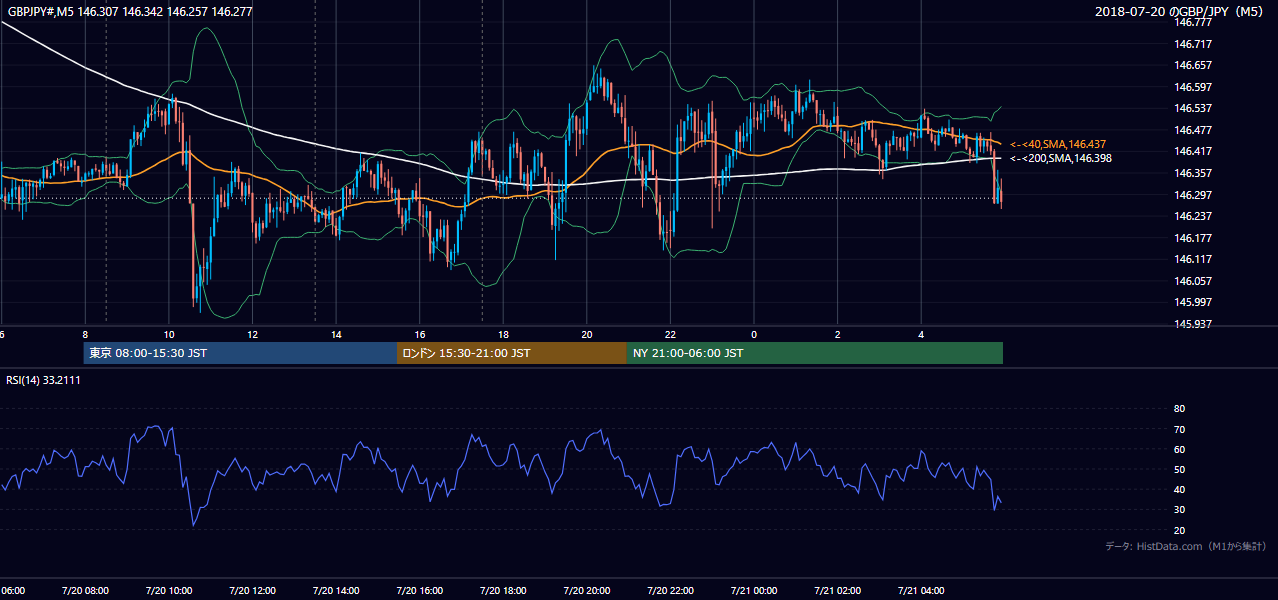Click price axis value 146.297
Image resolution: width=1278 pixels, height=600 pixels.
[x=1193, y=195]
